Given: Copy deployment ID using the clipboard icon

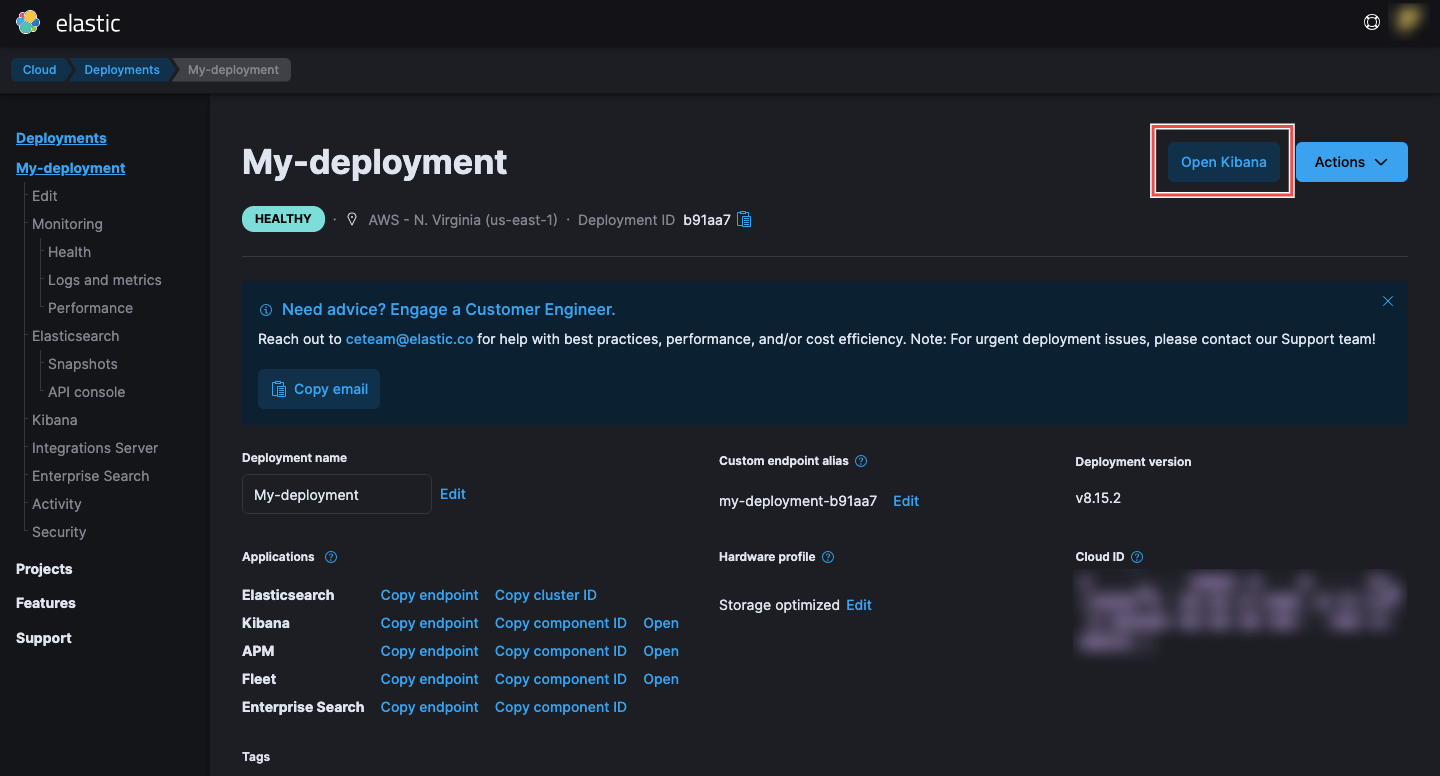Looking at the screenshot, I should point(744,219).
